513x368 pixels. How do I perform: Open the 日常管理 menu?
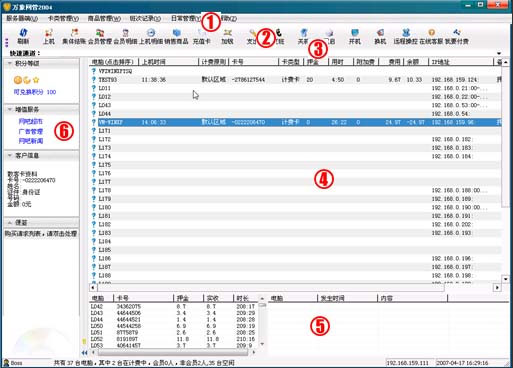tap(186, 18)
